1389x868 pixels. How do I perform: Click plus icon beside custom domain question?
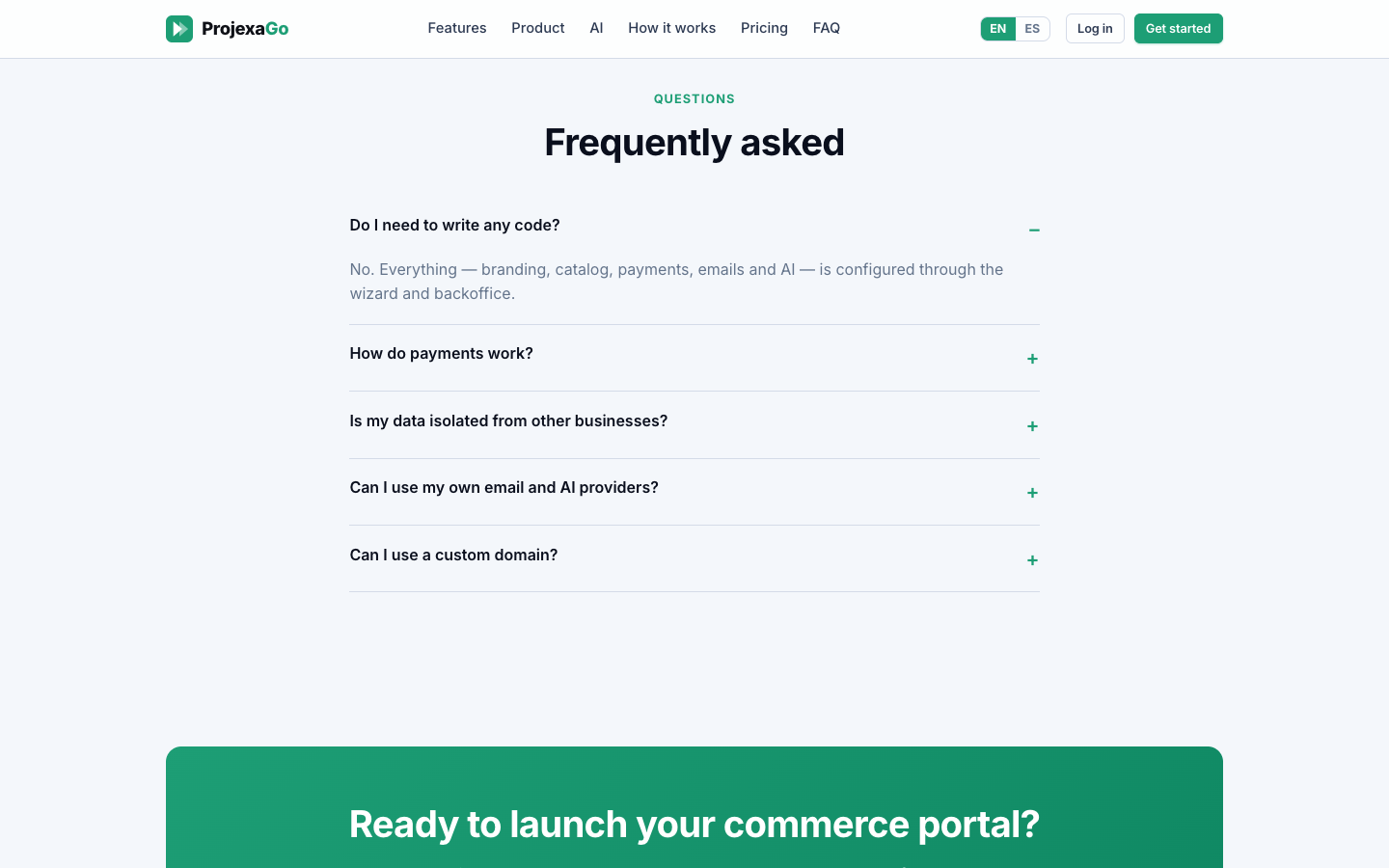pyautogui.click(x=1032, y=560)
